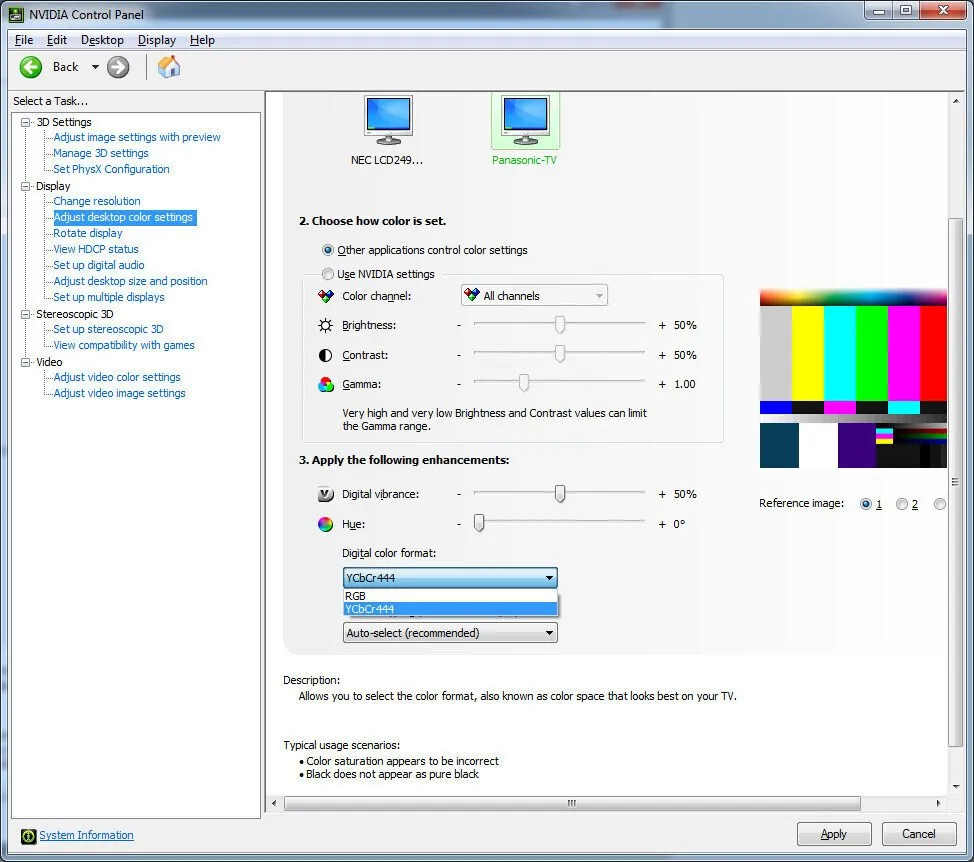This screenshot has height=862, width=974.
Task: Open the System Information link
Action: coord(86,835)
